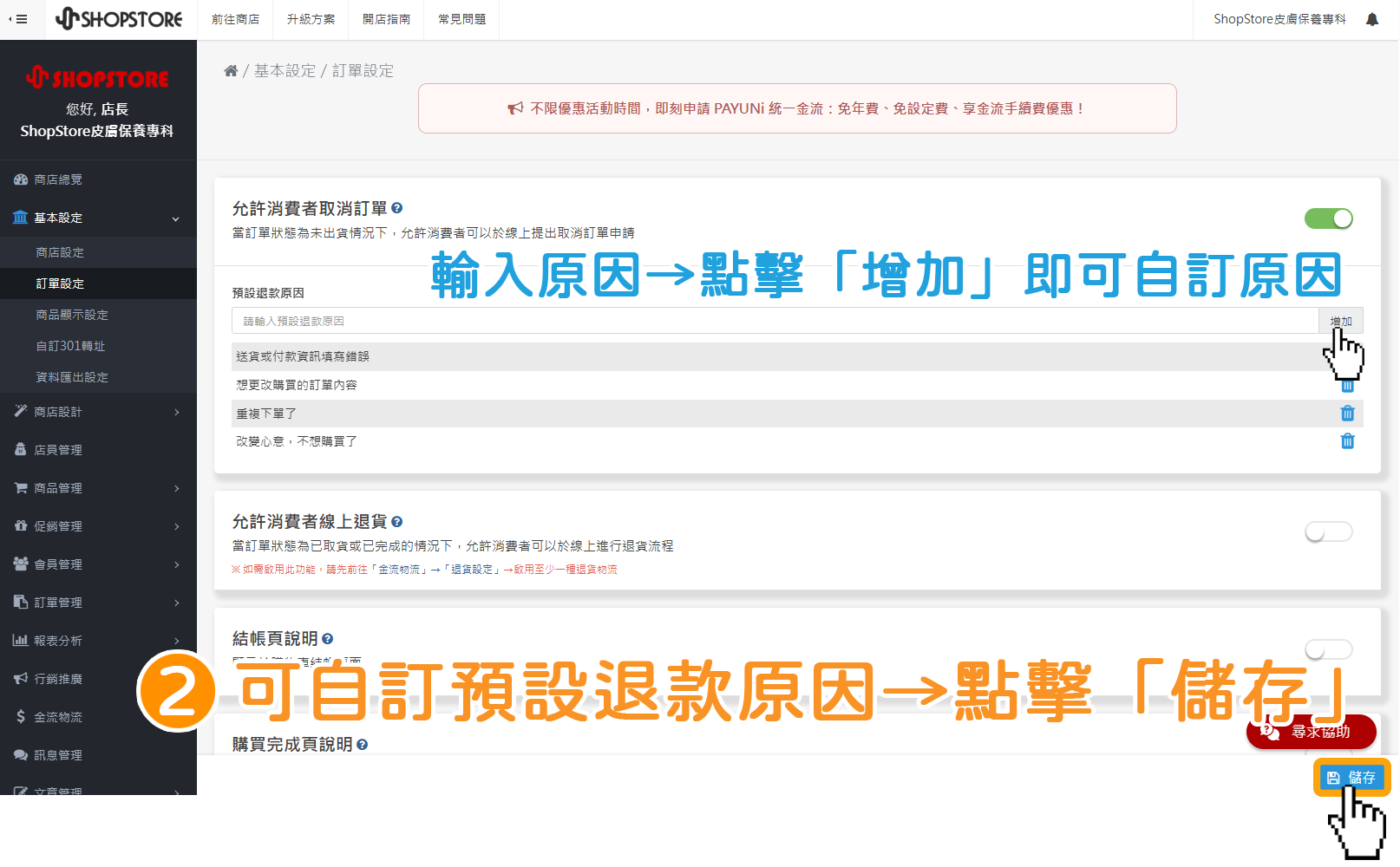Open the notification bell
The width and height of the screenshot is (1400, 867).
1373,18
